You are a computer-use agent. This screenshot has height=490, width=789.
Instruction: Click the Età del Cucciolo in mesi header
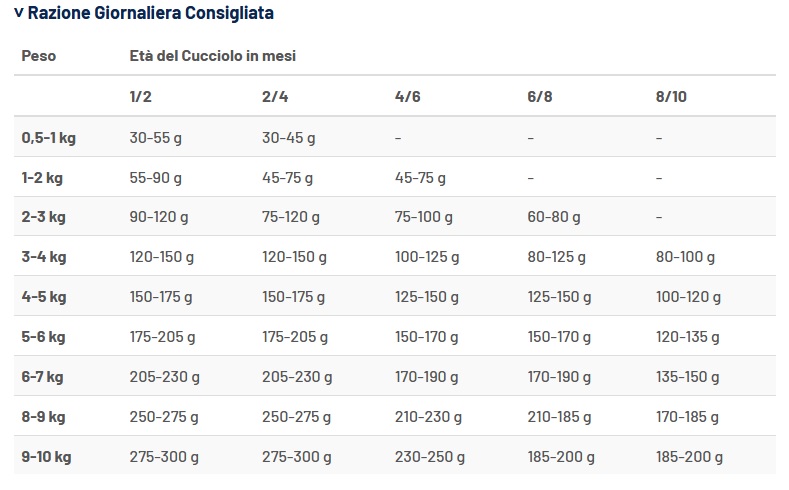coord(212,56)
